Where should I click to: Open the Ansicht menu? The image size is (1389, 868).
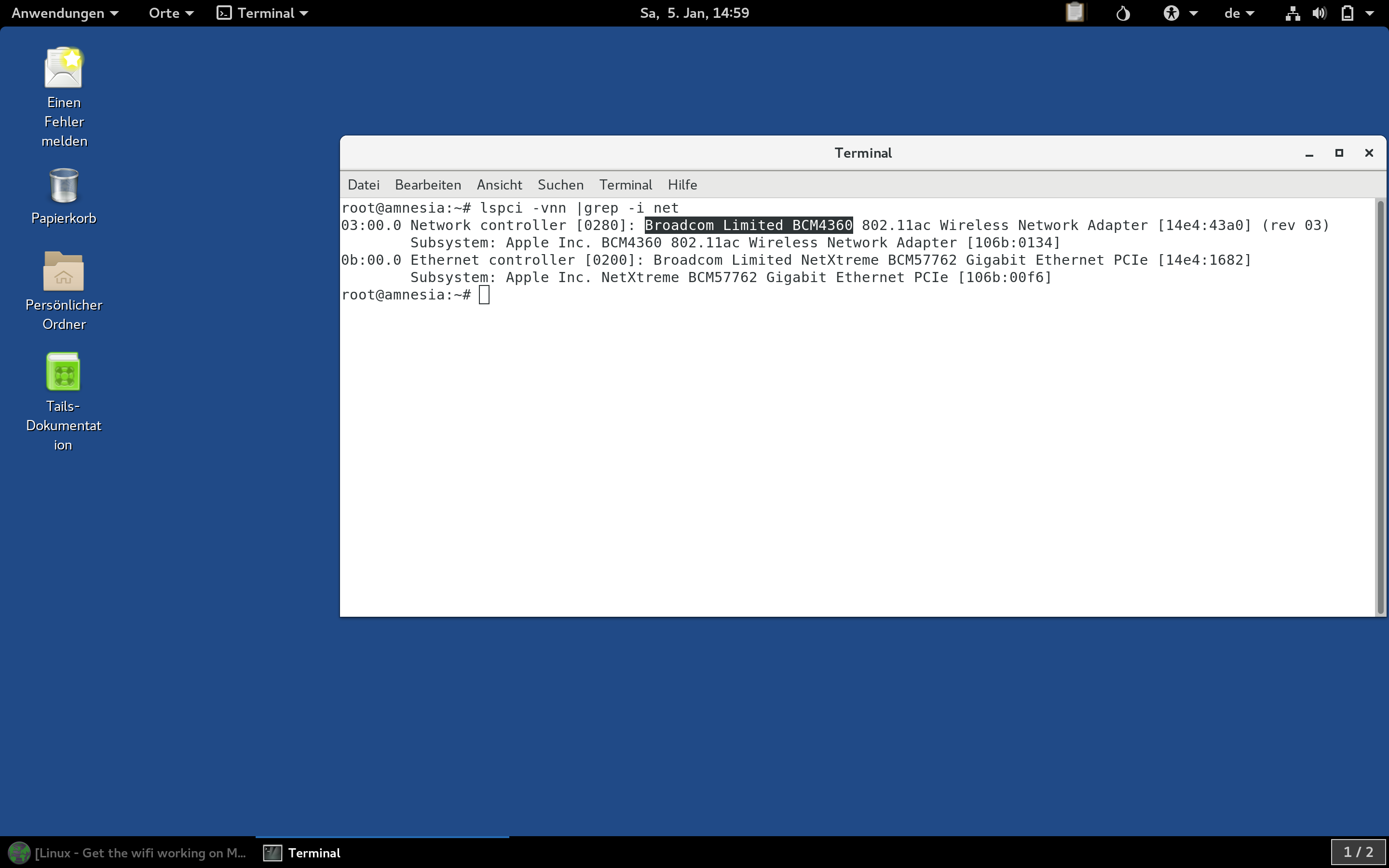coord(499,185)
